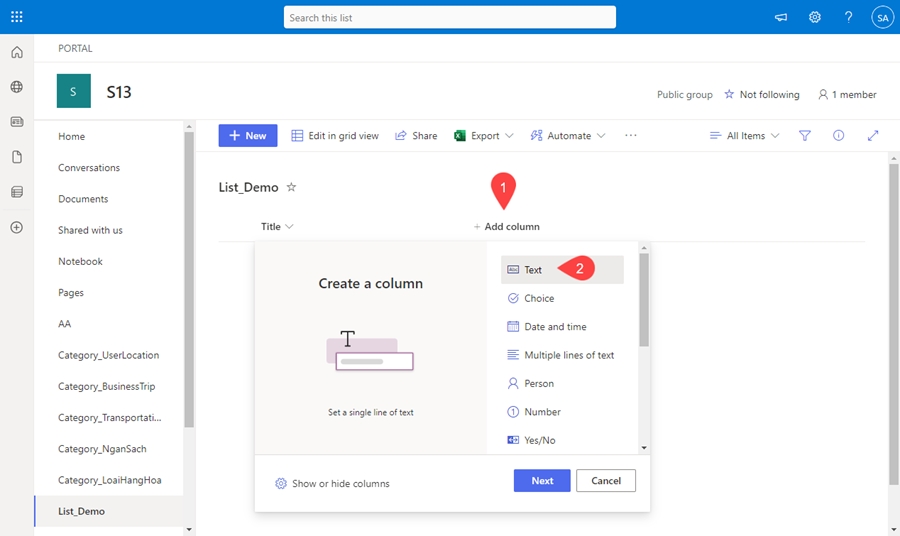Click the filter funnel icon

[805, 136]
